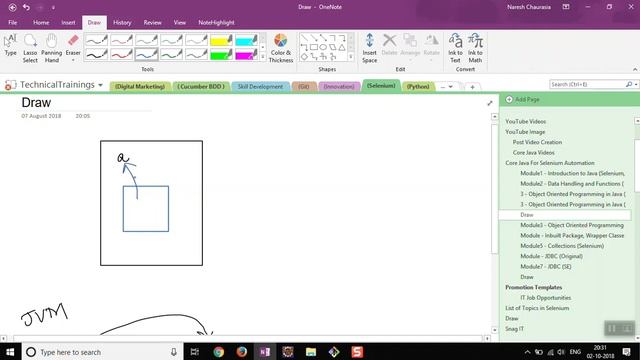
Task: Open the Python section tab
Action: point(418,87)
